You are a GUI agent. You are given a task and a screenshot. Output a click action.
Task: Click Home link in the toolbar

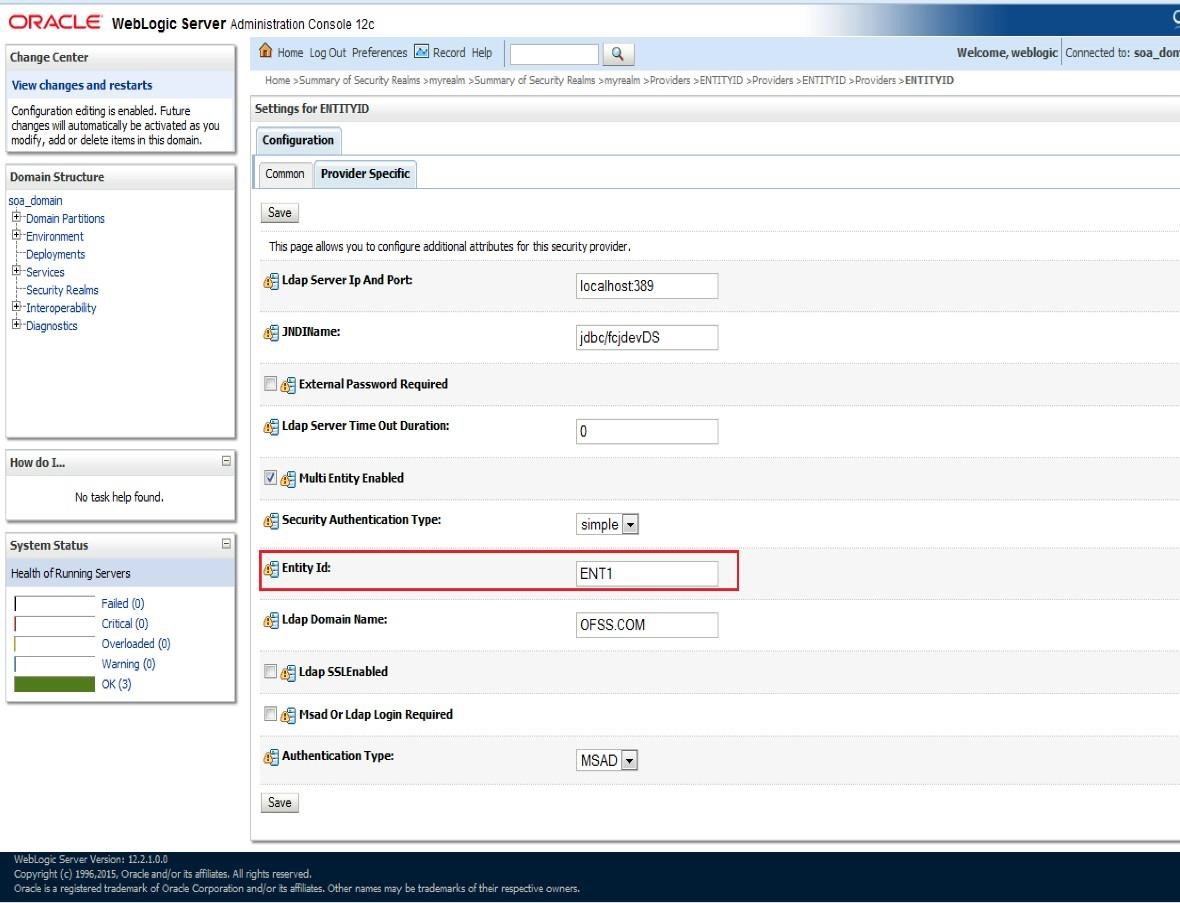tap(290, 53)
